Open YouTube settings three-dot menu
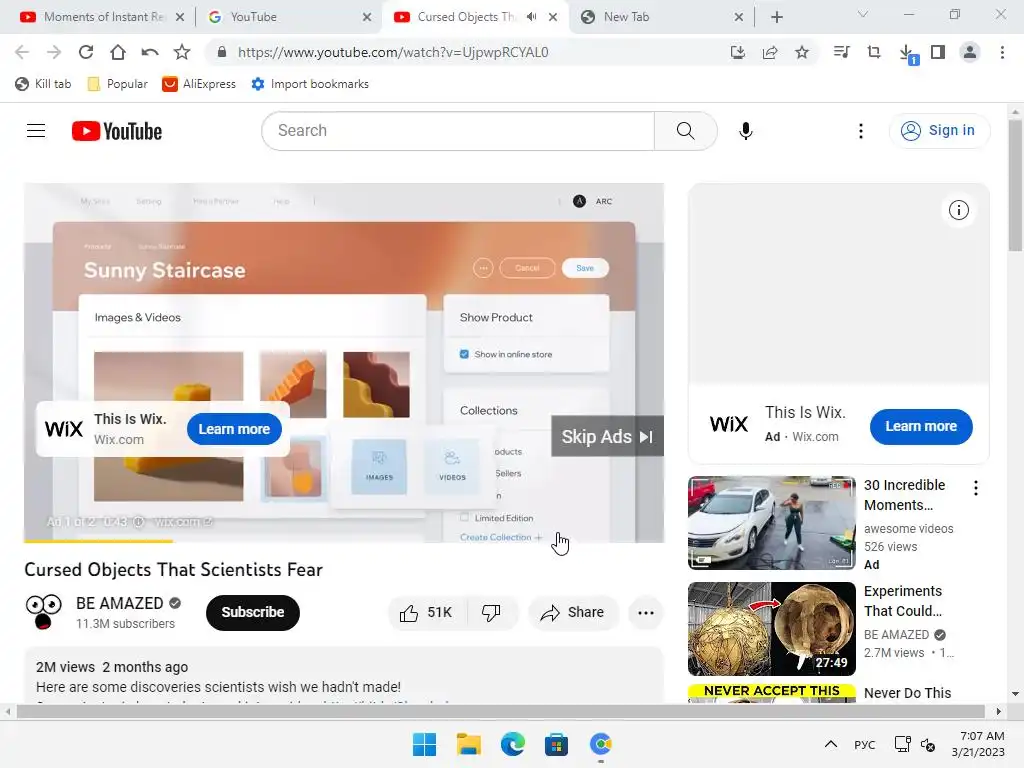 pyautogui.click(x=861, y=131)
